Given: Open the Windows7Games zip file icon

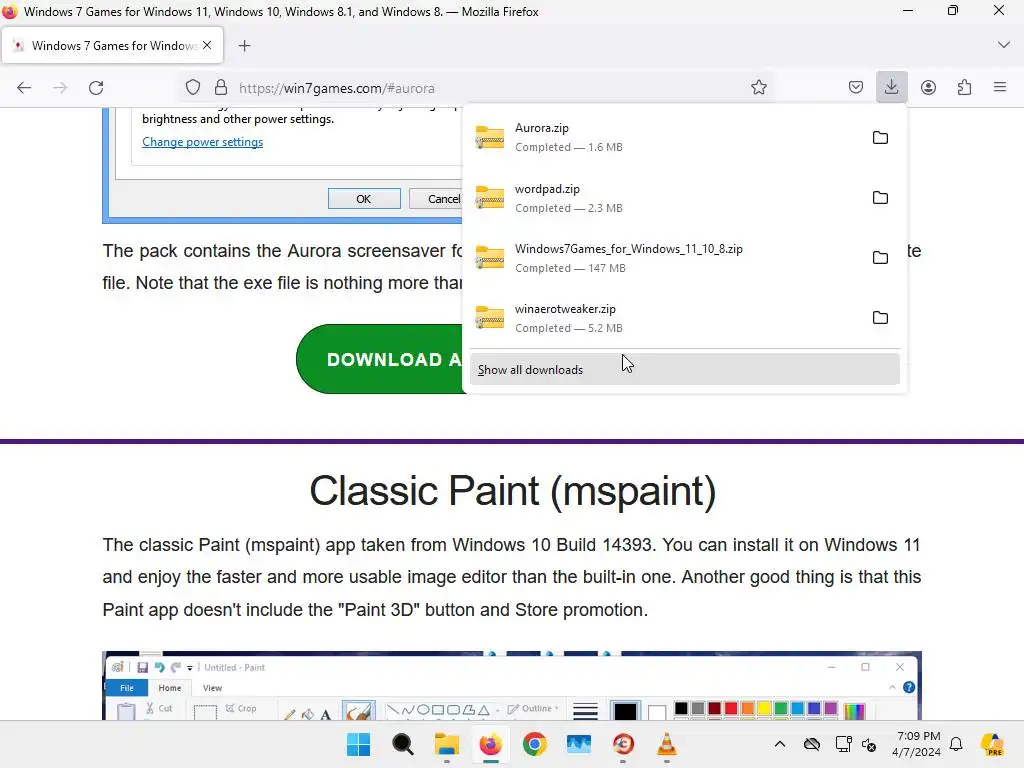Looking at the screenshot, I should point(490,257).
